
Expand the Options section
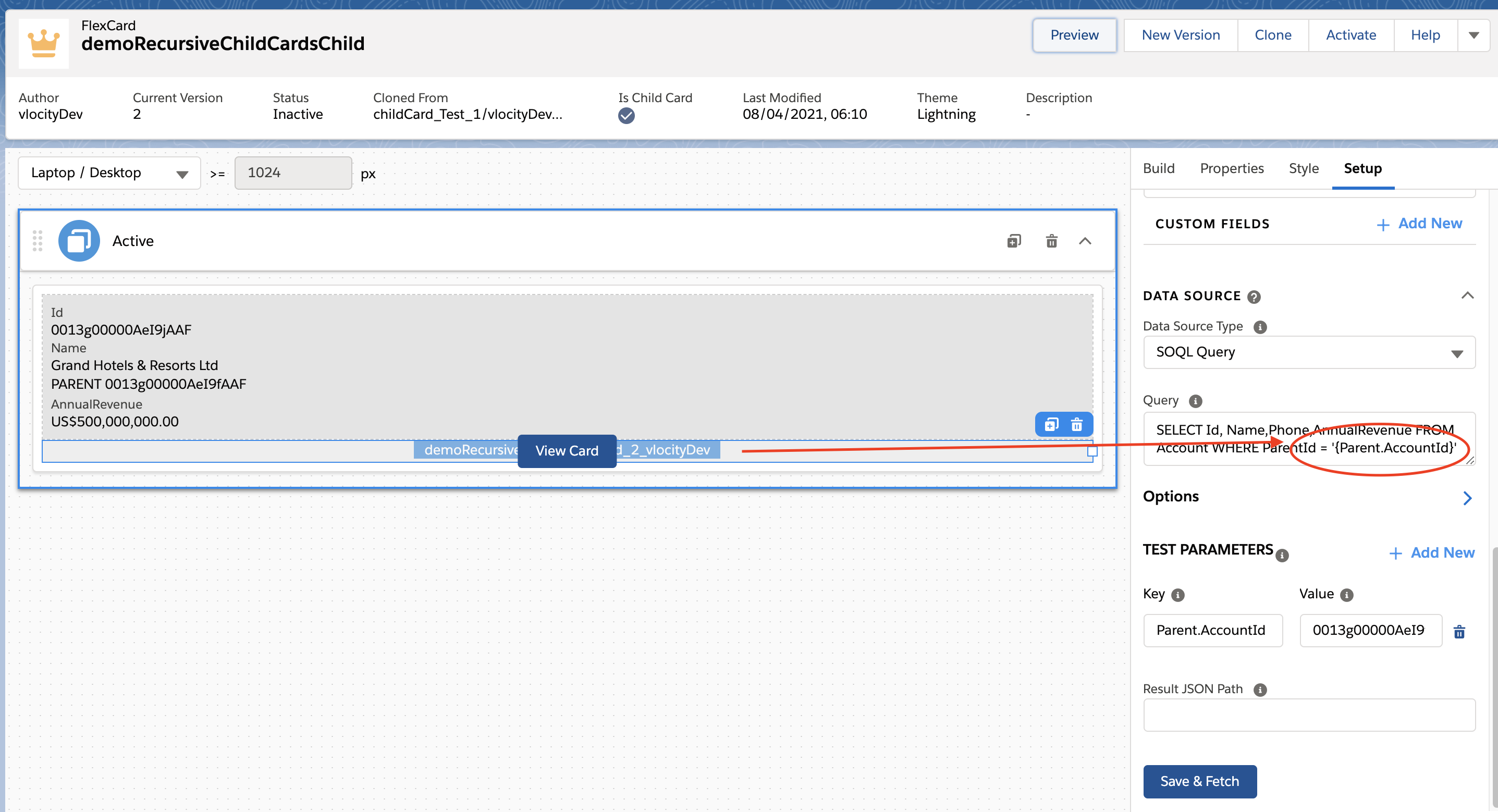(x=1467, y=498)
